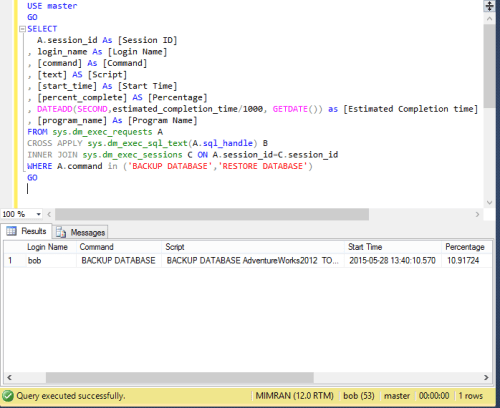This screenshot has width=500, height=408.
Task: Click the editor vertical scrollbar thumb
Action: click(x=489, y=66)
